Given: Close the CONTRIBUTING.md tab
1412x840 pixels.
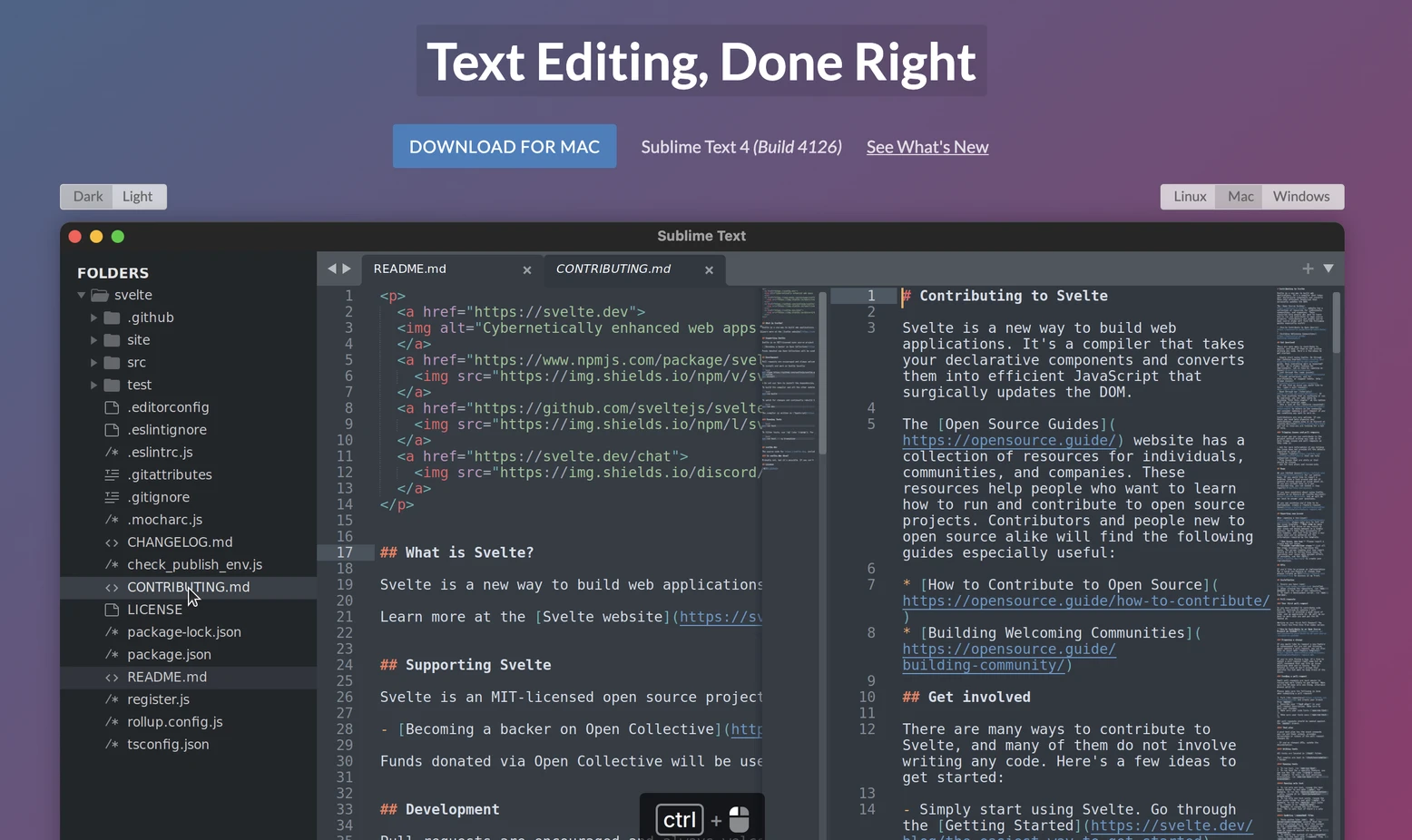Looking at the screenshot, I should (709, 269).
